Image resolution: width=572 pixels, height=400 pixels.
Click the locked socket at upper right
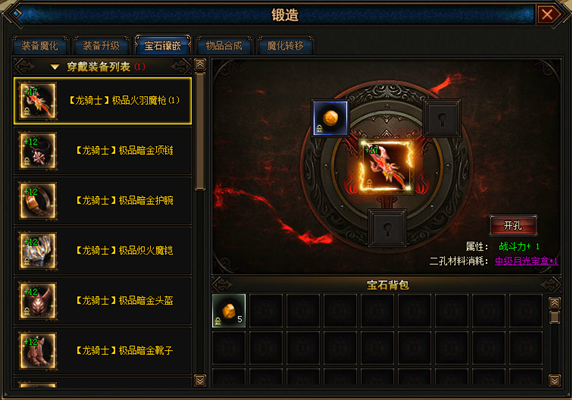[x=442, y=118]
